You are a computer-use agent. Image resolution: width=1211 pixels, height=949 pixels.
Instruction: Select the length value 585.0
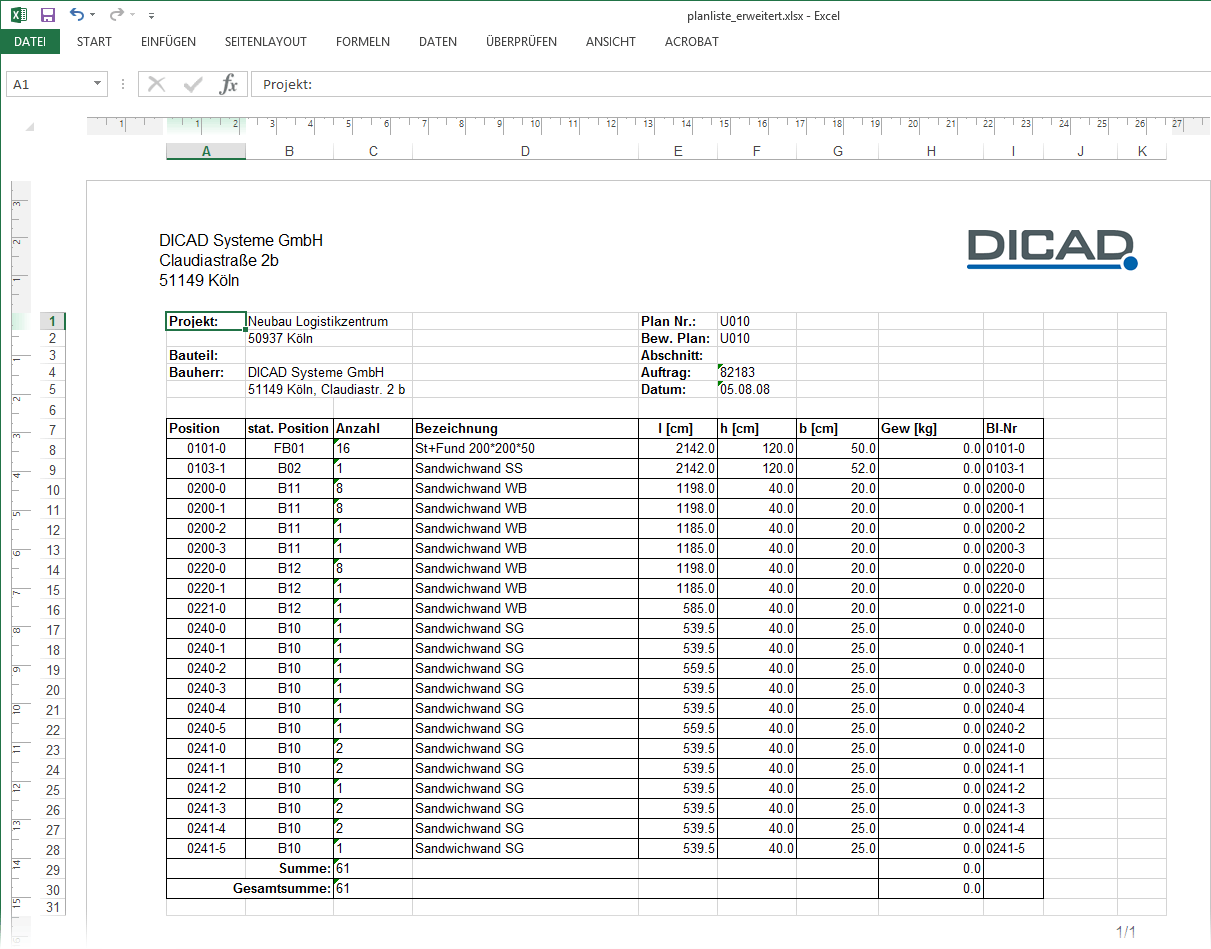point(678,608)
